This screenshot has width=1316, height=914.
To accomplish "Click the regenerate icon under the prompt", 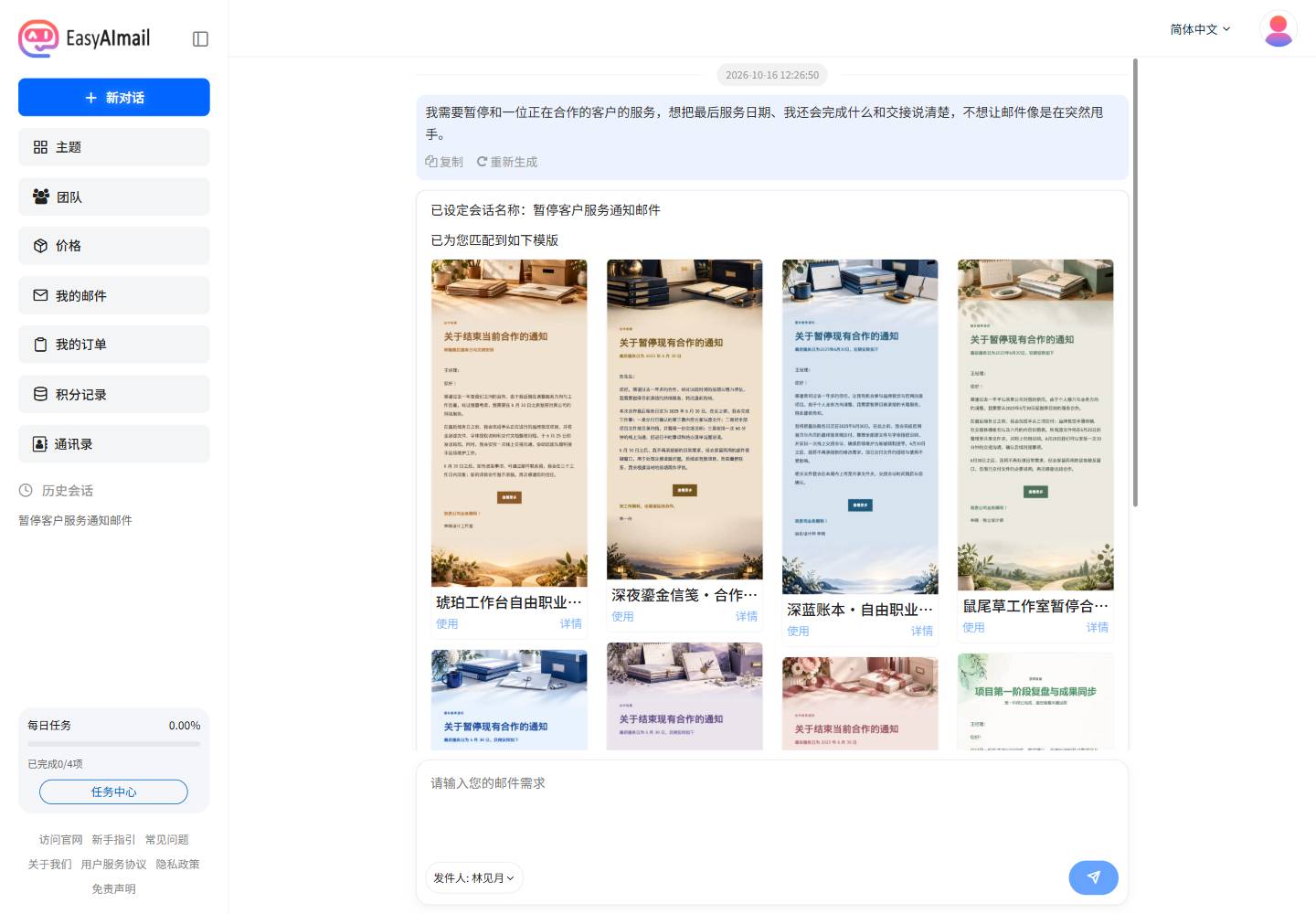I will (x=482, y=162).
